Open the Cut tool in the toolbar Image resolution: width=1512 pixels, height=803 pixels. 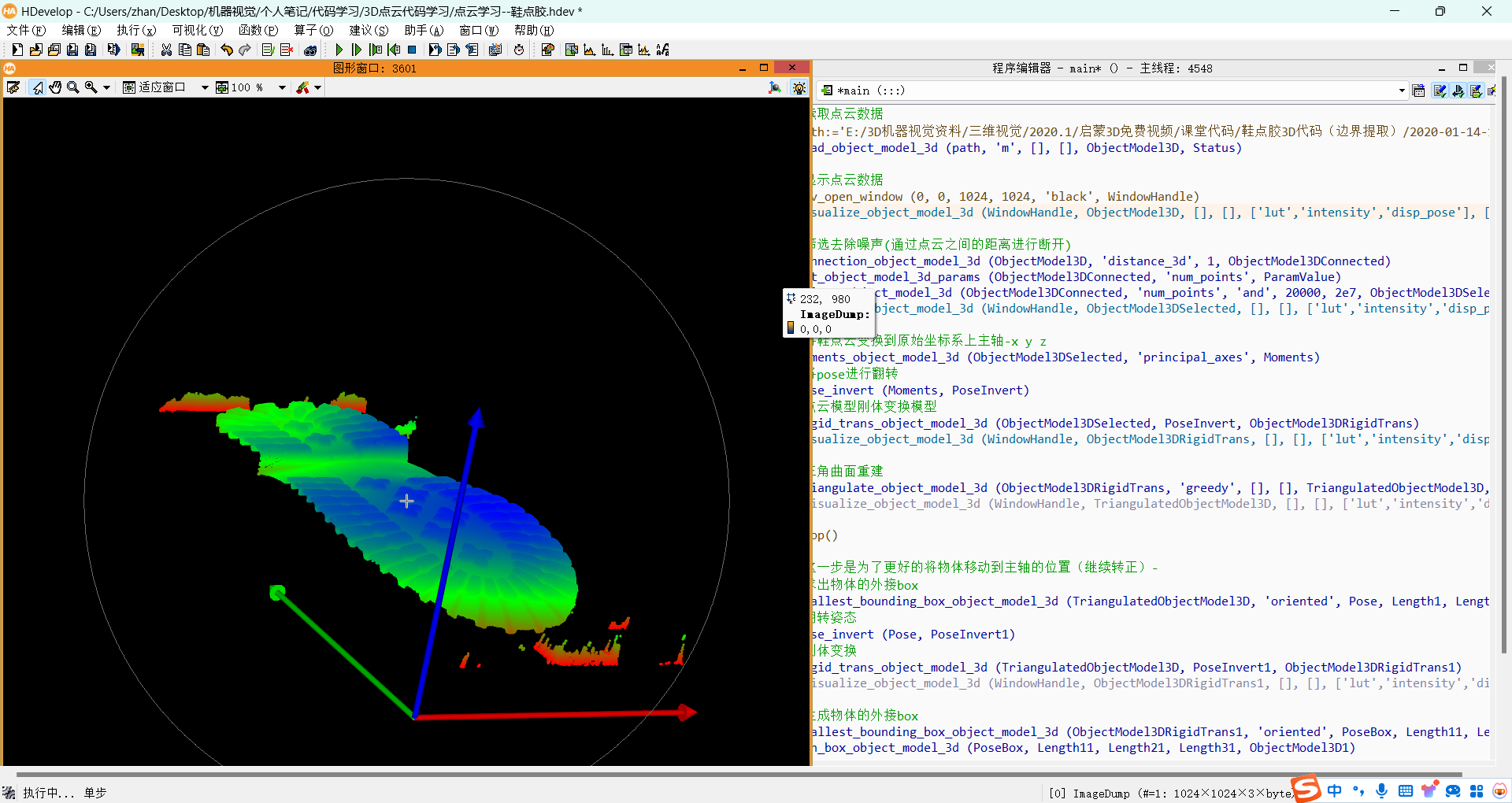[166, 50]
